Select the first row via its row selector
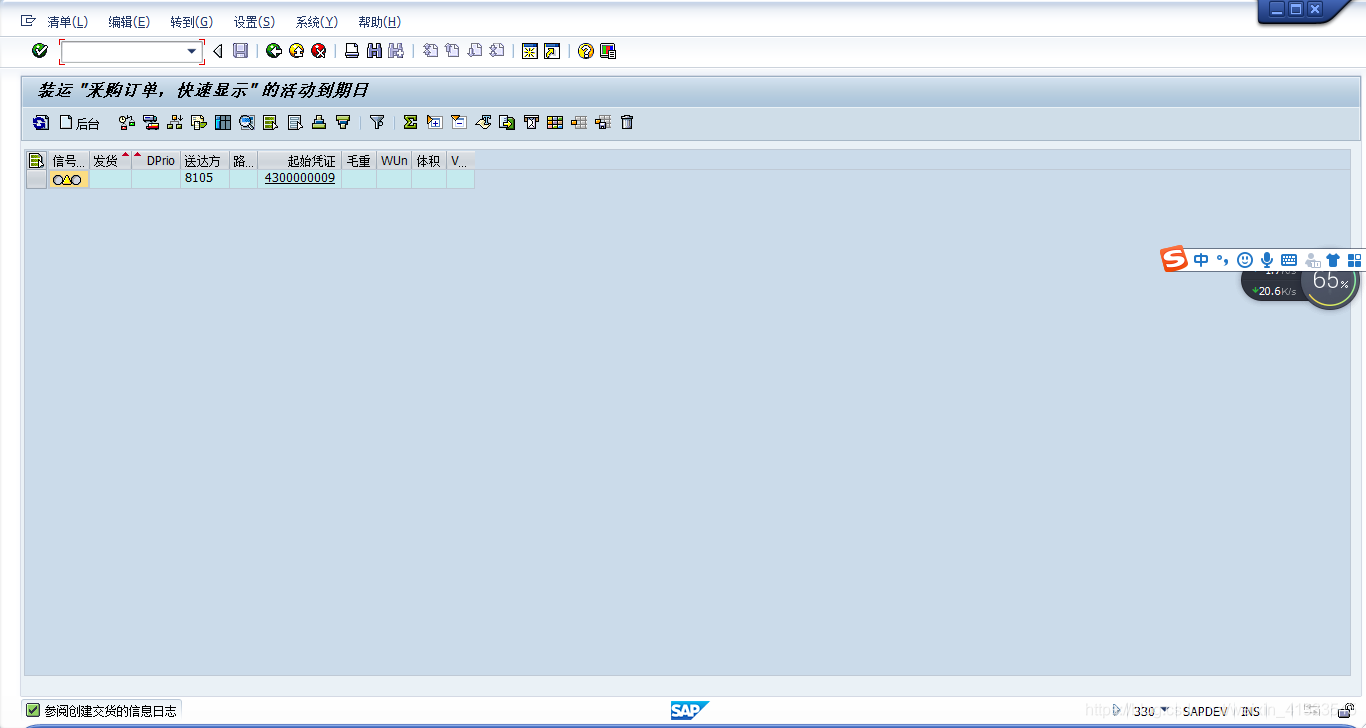This screenshot has width=1366, height=728. [36, 179]
